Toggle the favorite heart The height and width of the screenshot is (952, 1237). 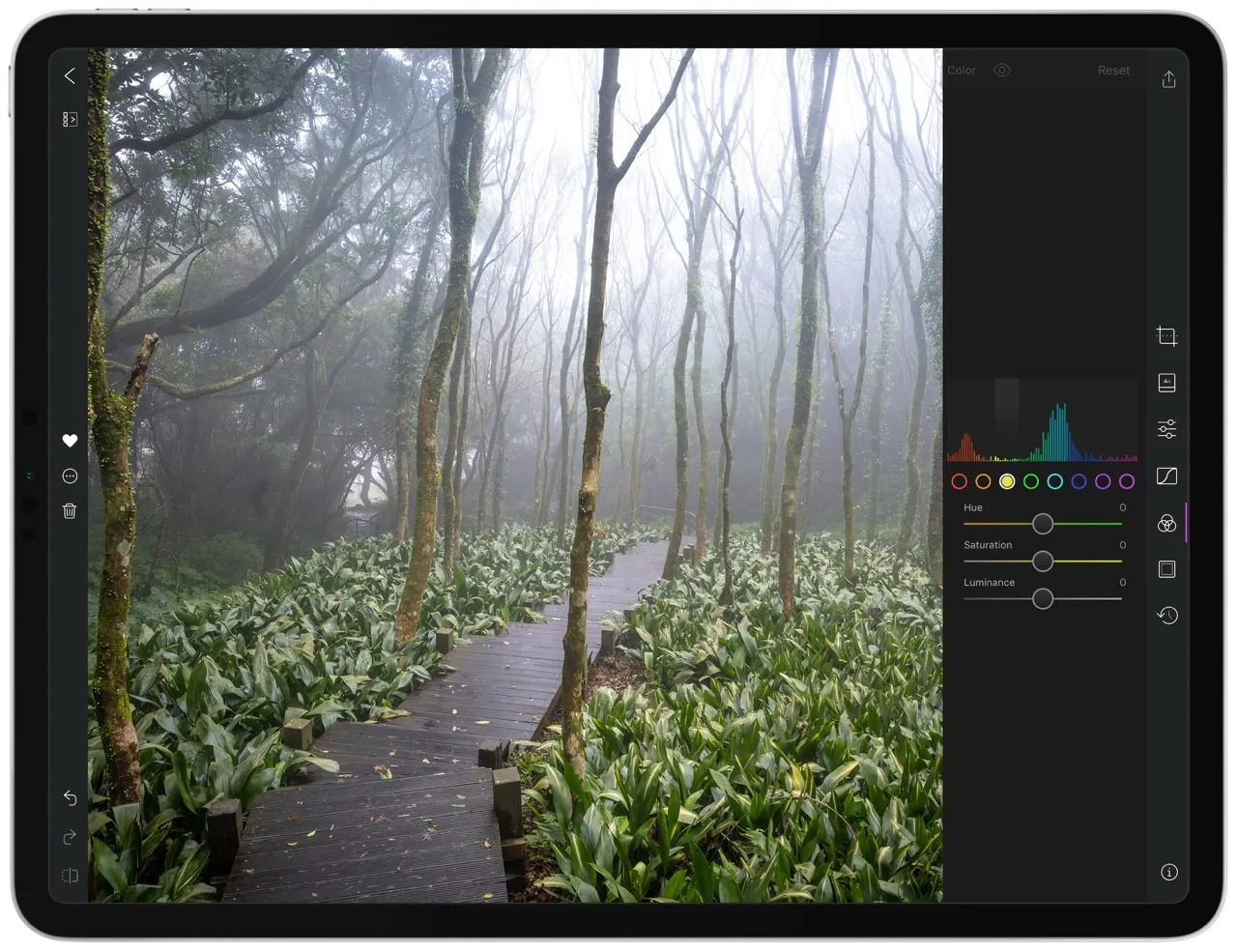pyautogui.click(x=70, y=441)
